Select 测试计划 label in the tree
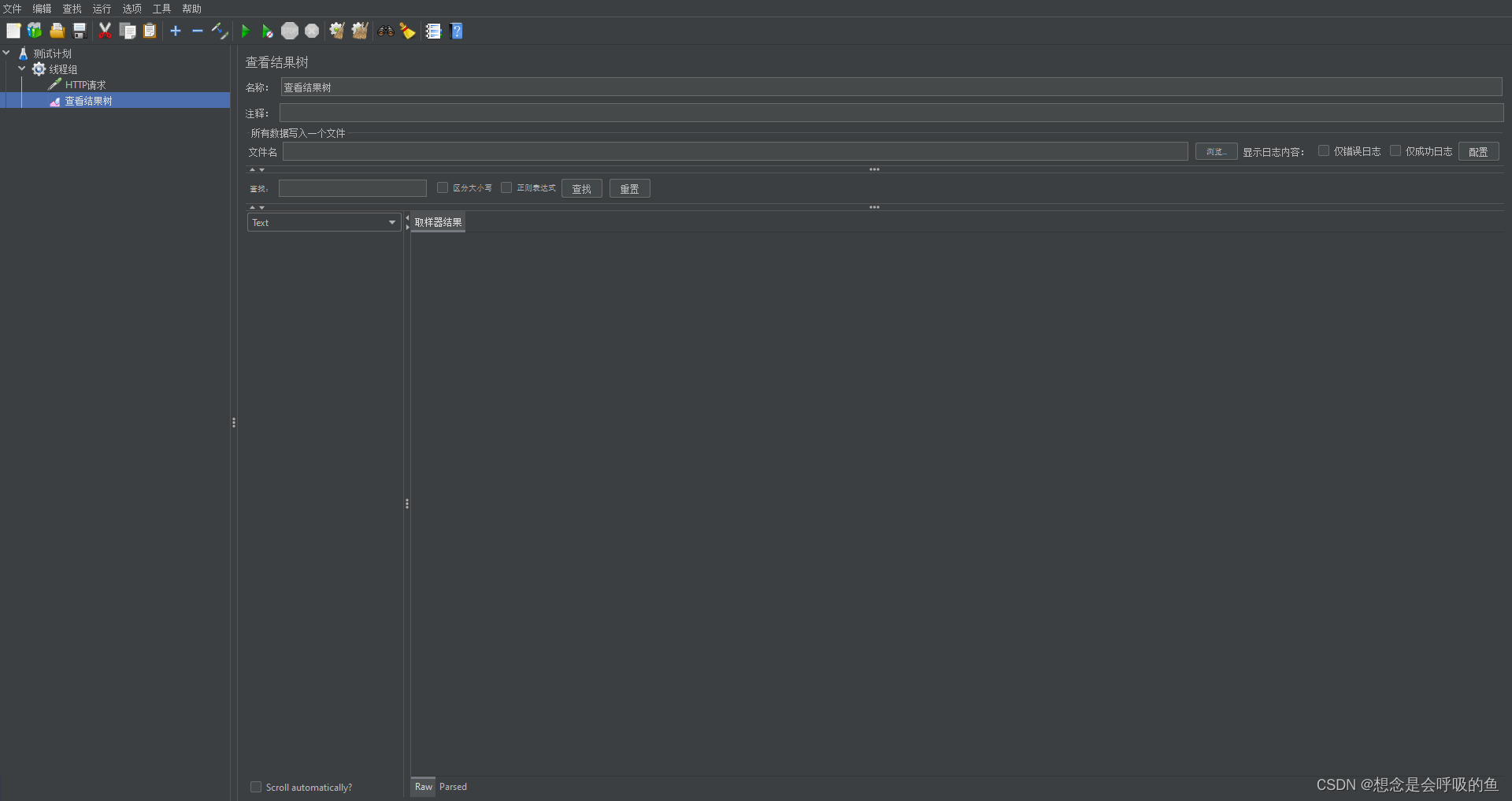Screen dimensions: 1512x801 tap(52, 54)
